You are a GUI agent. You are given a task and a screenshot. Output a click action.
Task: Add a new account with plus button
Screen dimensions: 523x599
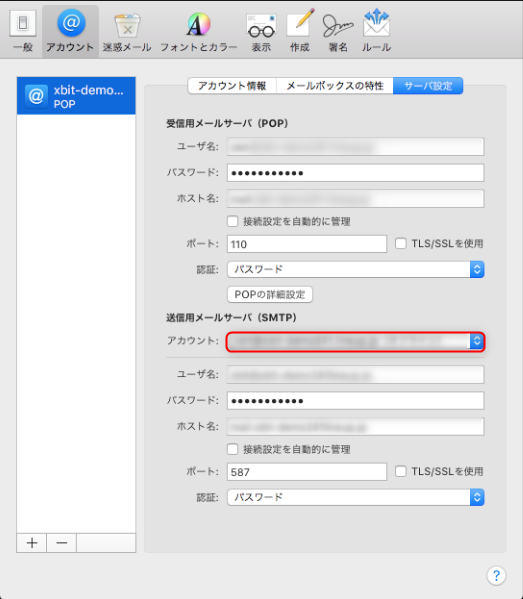[x=32, y=543]
